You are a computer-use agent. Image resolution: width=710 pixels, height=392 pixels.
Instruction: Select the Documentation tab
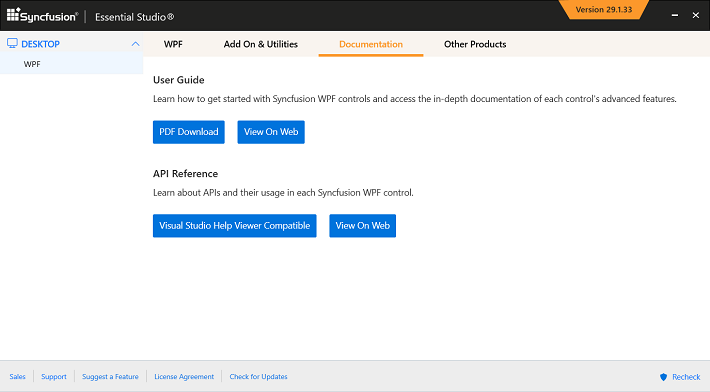[371, 44]
